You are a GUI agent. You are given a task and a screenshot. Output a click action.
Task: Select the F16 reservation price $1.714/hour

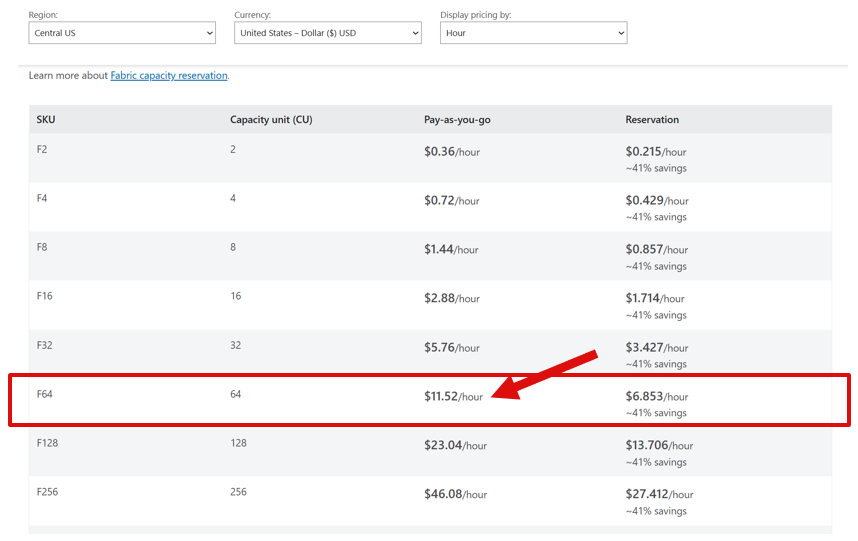tap(654, 298)
